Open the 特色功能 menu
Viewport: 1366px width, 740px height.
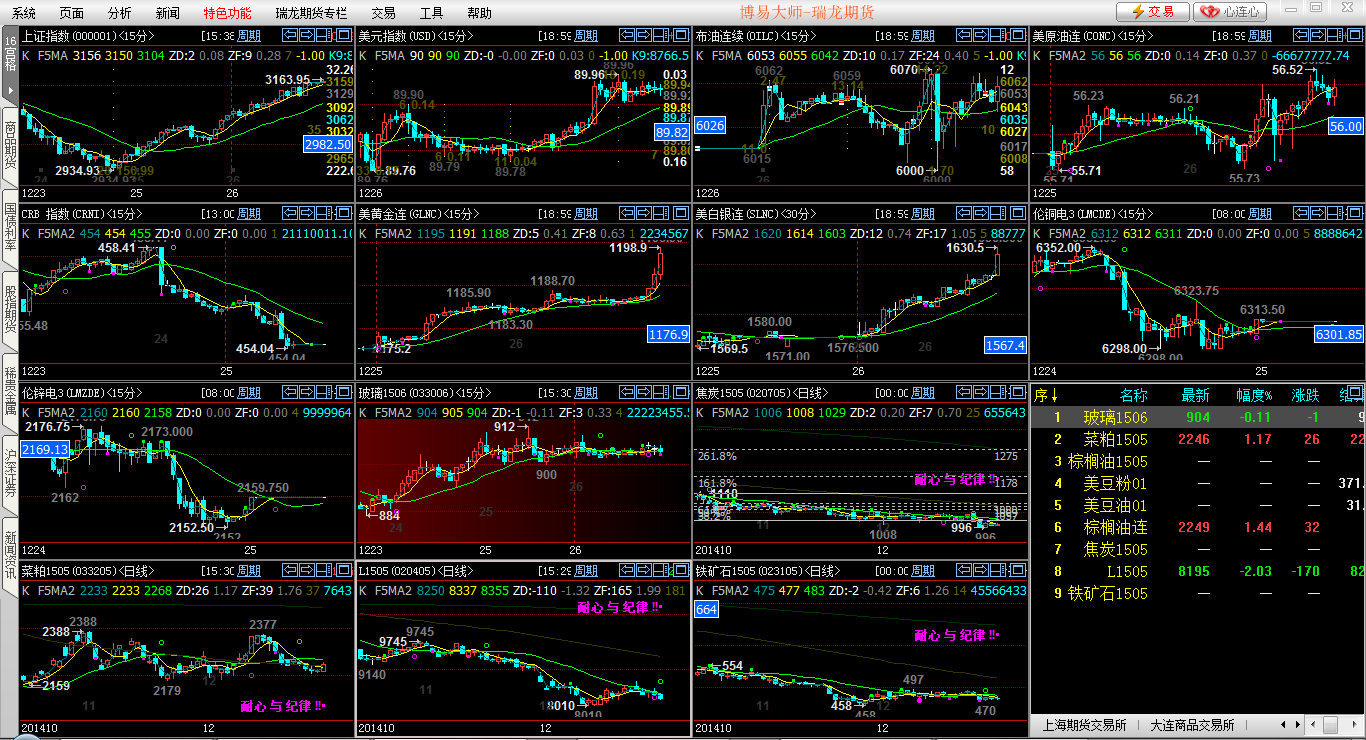(x=227, y=13)
